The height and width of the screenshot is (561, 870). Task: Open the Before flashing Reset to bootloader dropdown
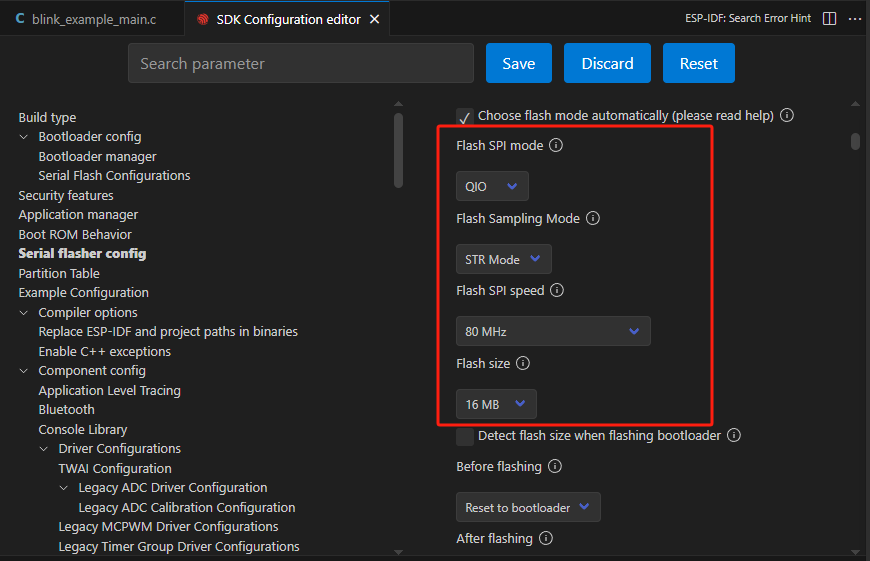coord(528,507)
